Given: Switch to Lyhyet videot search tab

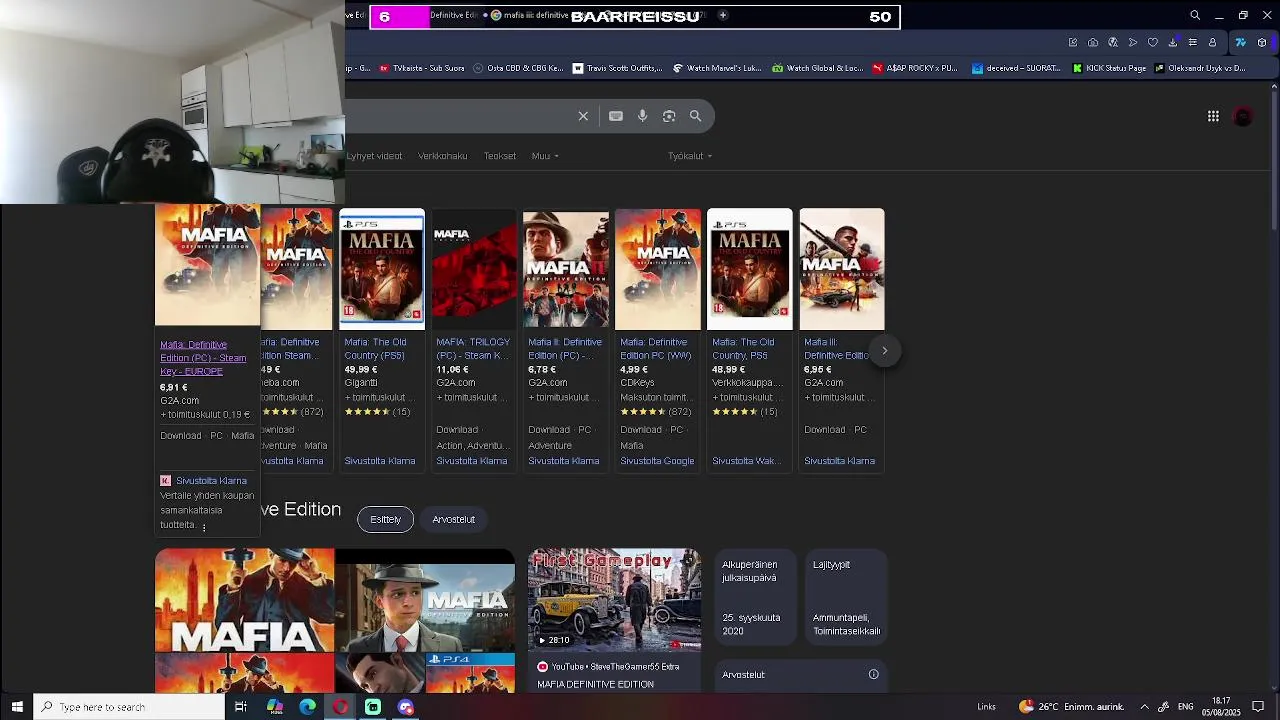Looking at the screenshot, I should 374,156.
